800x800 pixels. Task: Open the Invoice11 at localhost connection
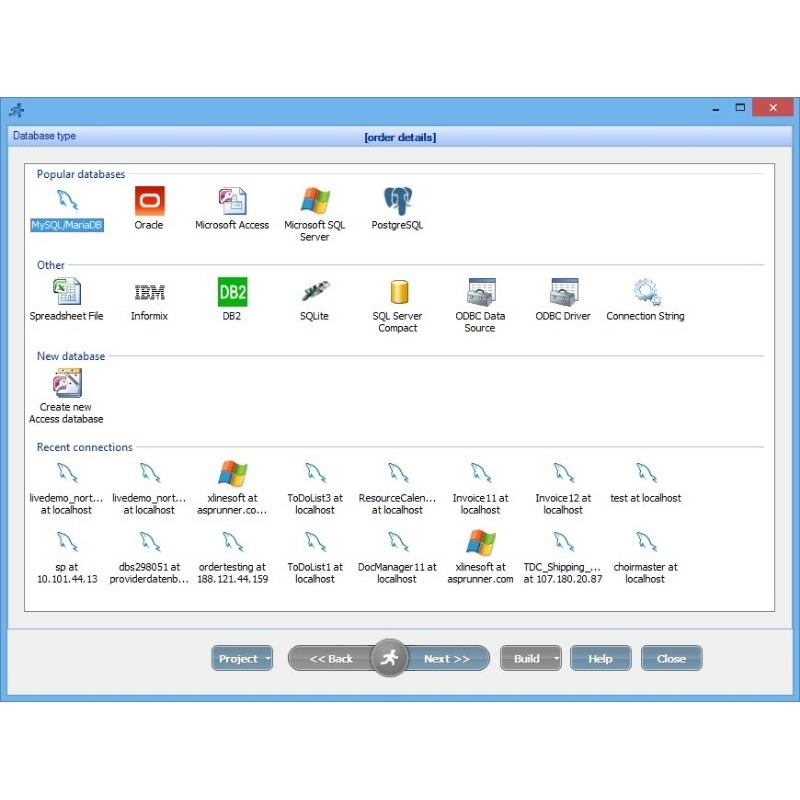tap(481, 487)
